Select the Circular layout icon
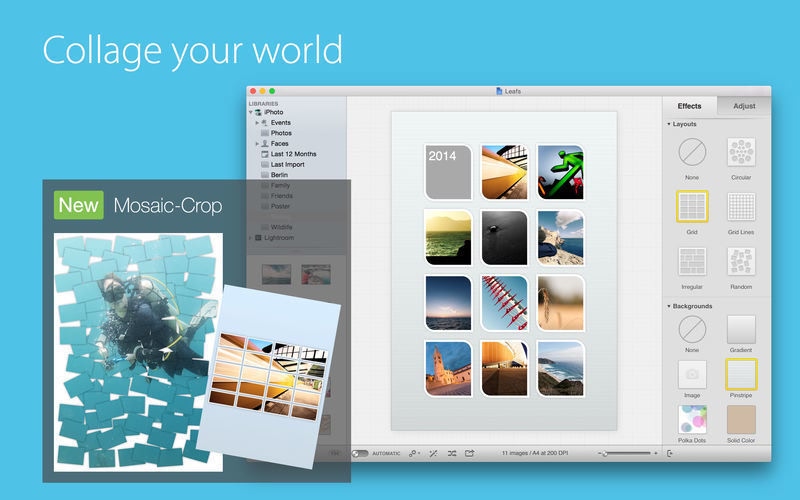Viewport: 800px width, 500px height. (x=741, y=152)
